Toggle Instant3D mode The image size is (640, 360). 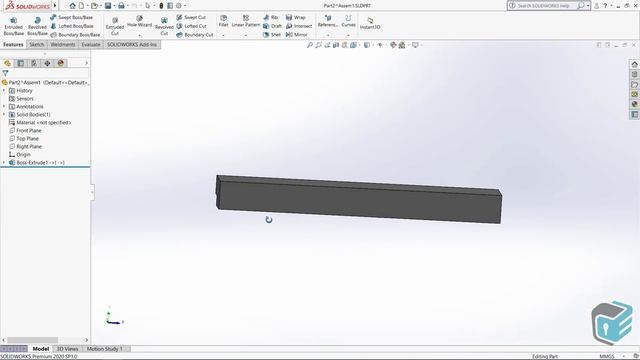click(x=370, y=23)
